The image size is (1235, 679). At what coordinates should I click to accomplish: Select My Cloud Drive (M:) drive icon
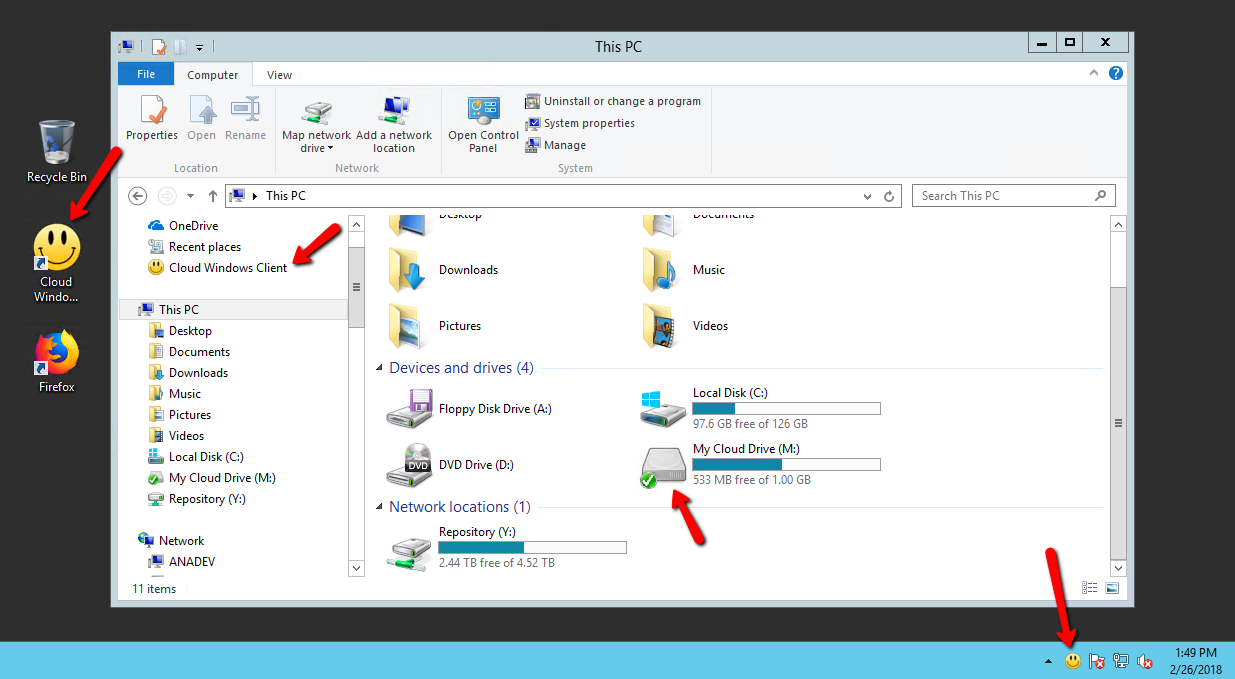click(x=664, y=465)
